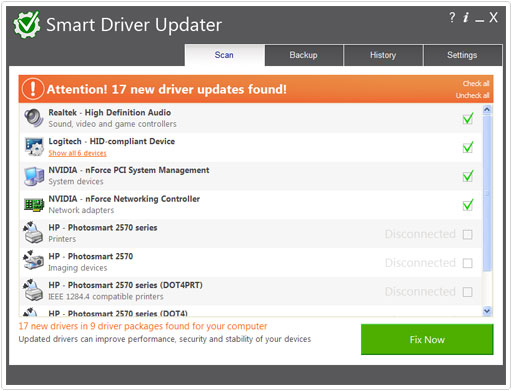512x391 pixels.
Task: Open help via the question mark icon
Action: (452, 17)
